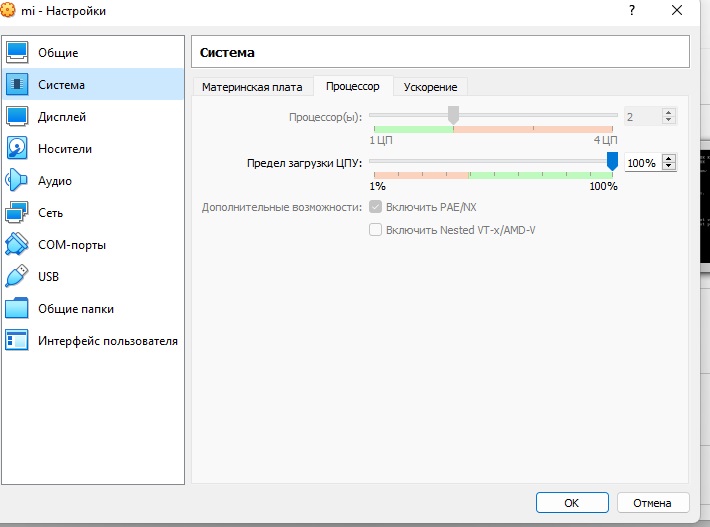Image resolution: width=710 pixels, height=527 pixels.
Task: Toggle the Включить PAE/NX checkbox
Action: click(x=376, y=207)
